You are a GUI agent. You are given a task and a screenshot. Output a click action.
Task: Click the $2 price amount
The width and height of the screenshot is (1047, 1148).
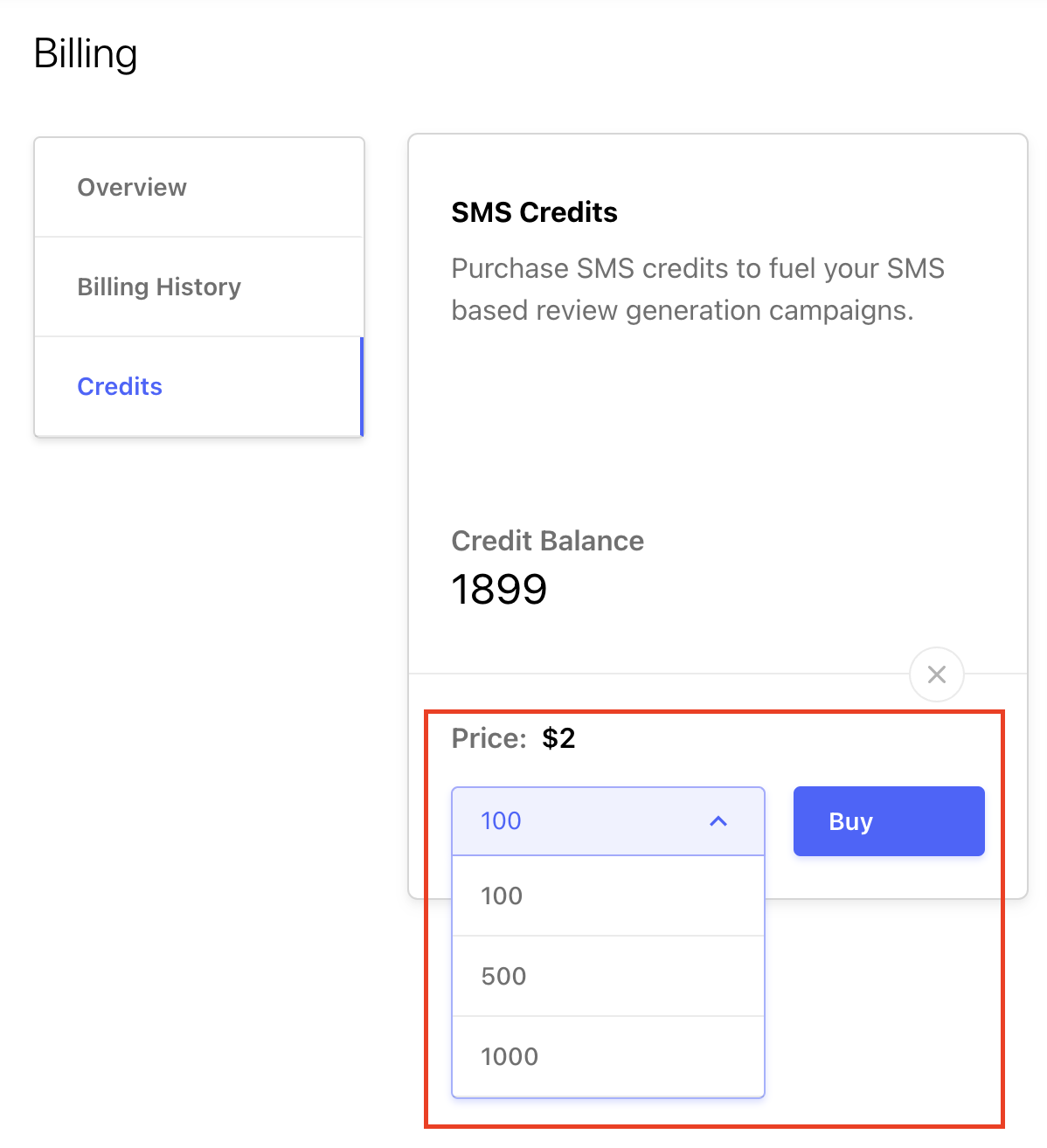558,738
